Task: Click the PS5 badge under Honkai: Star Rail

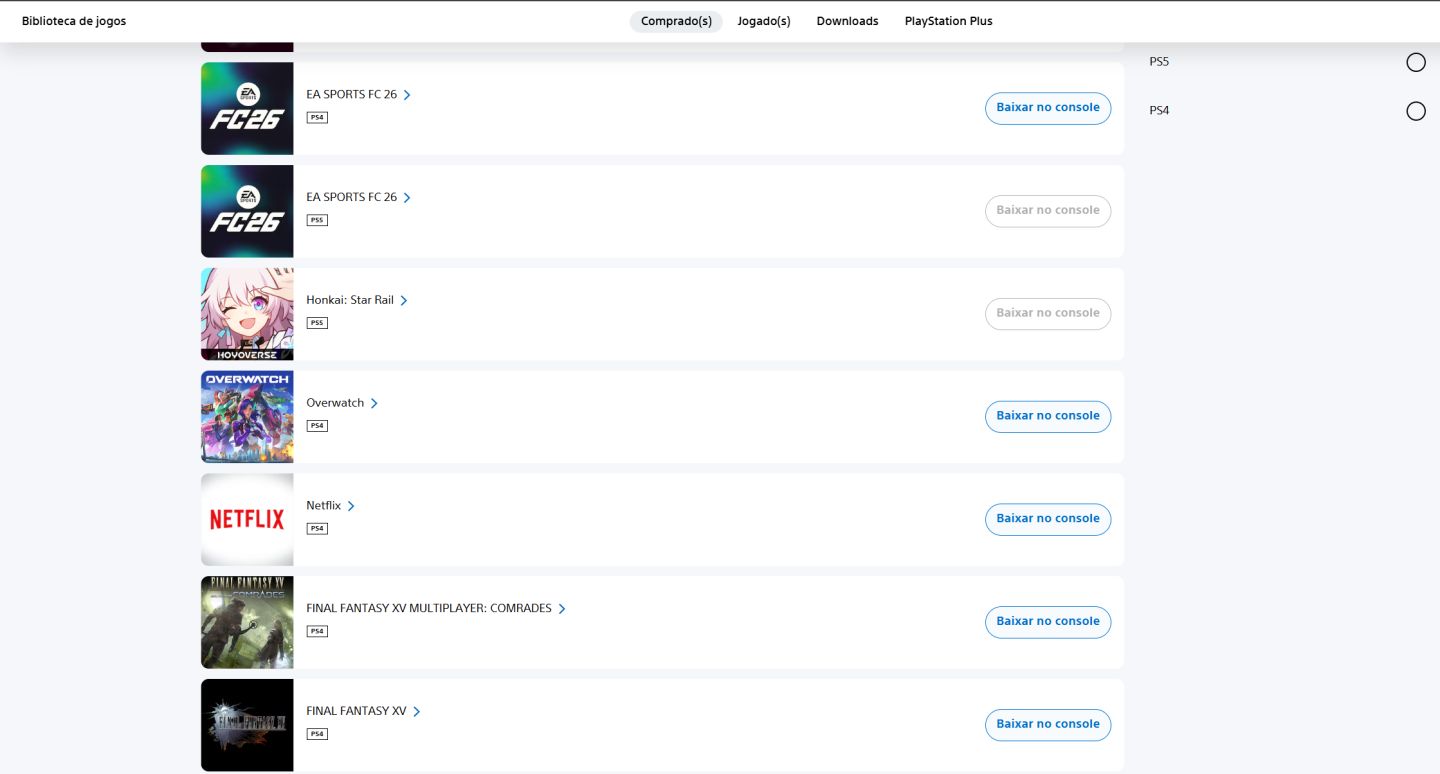Action: 317,323
